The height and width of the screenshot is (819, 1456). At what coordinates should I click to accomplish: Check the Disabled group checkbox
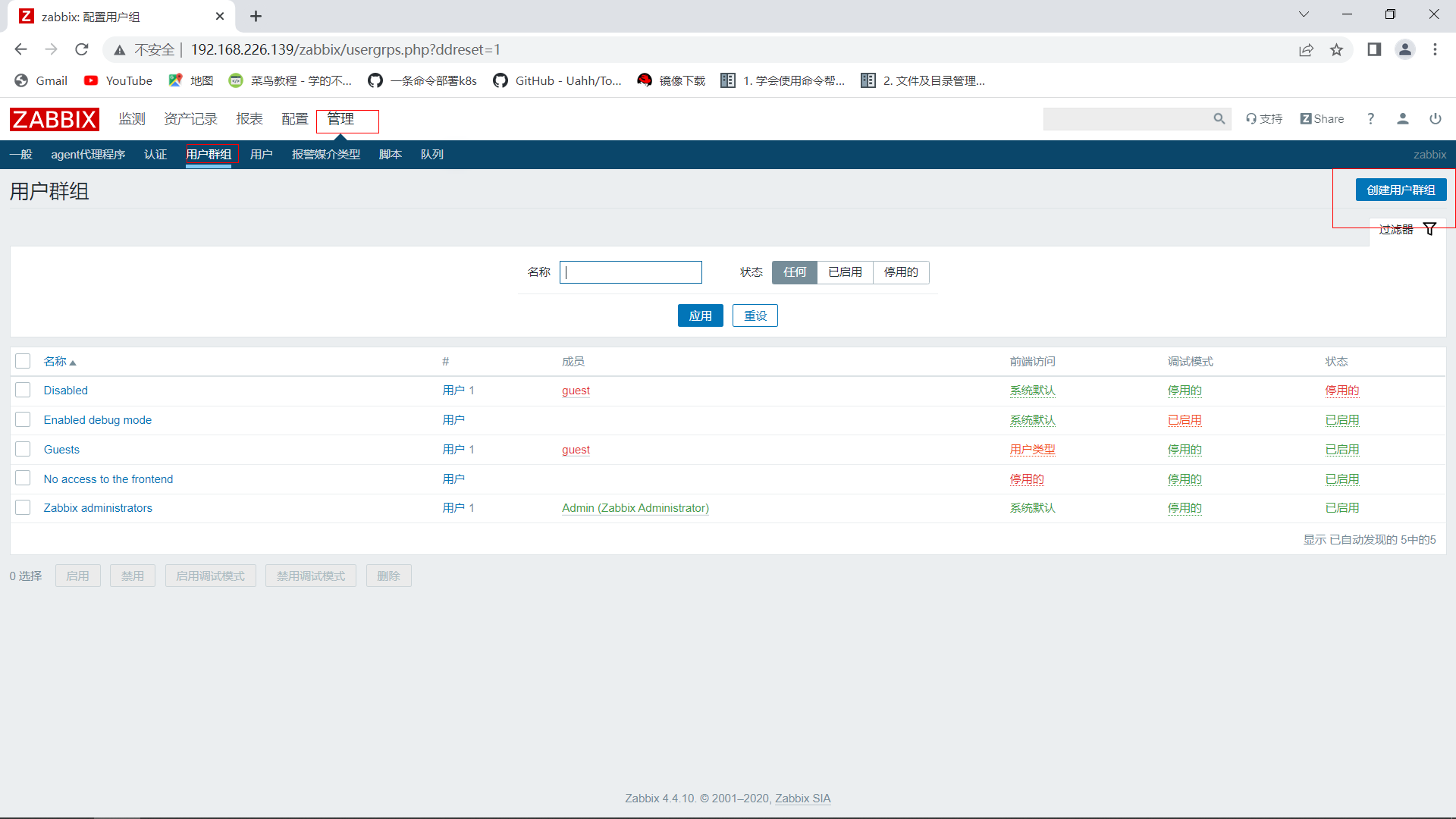(x=23, y=390)
